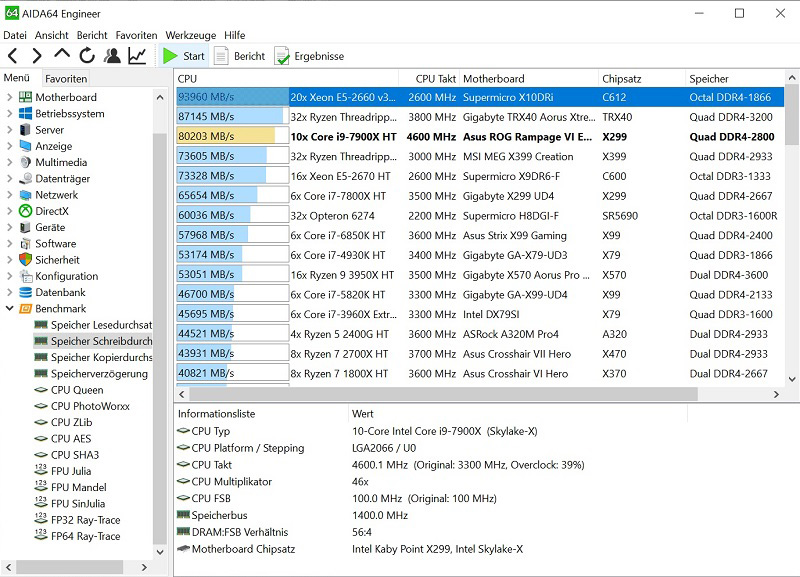Click the sidebar horizontal scrollbar right arrow
This screenshot has width=800, height=577.
[144, 567]
